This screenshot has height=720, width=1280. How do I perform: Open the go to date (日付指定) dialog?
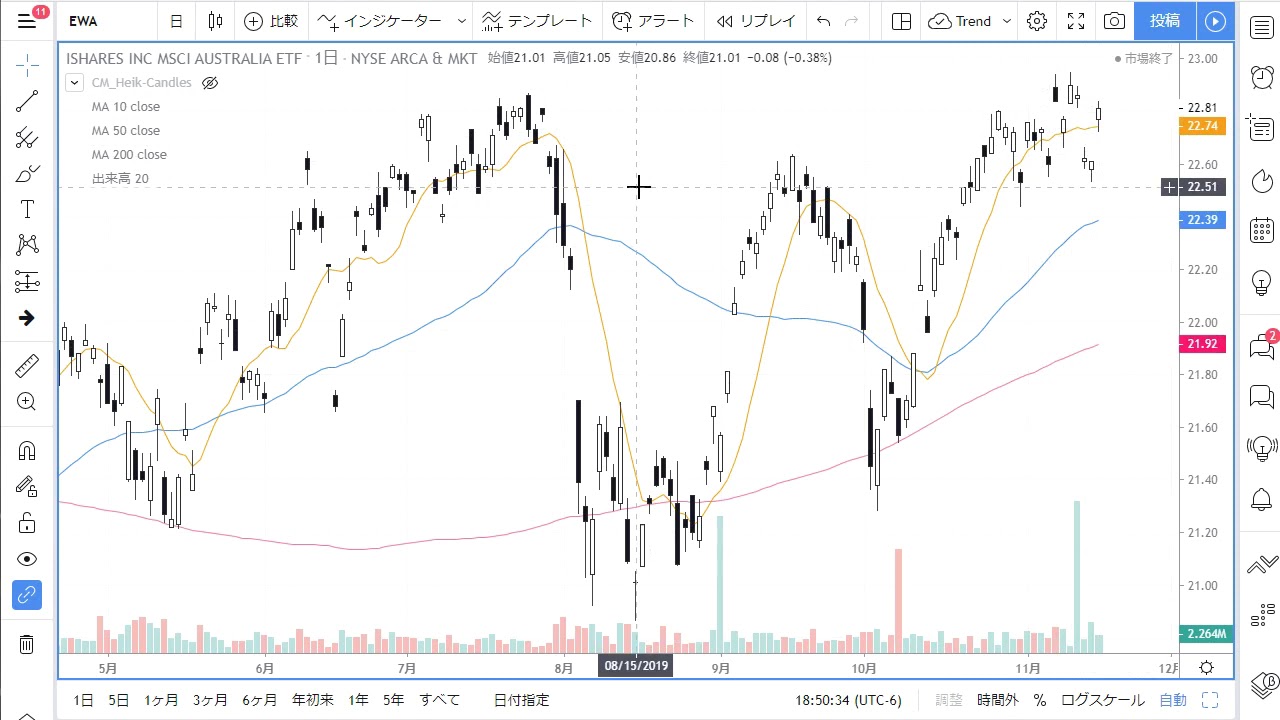(x=522, y=700)
